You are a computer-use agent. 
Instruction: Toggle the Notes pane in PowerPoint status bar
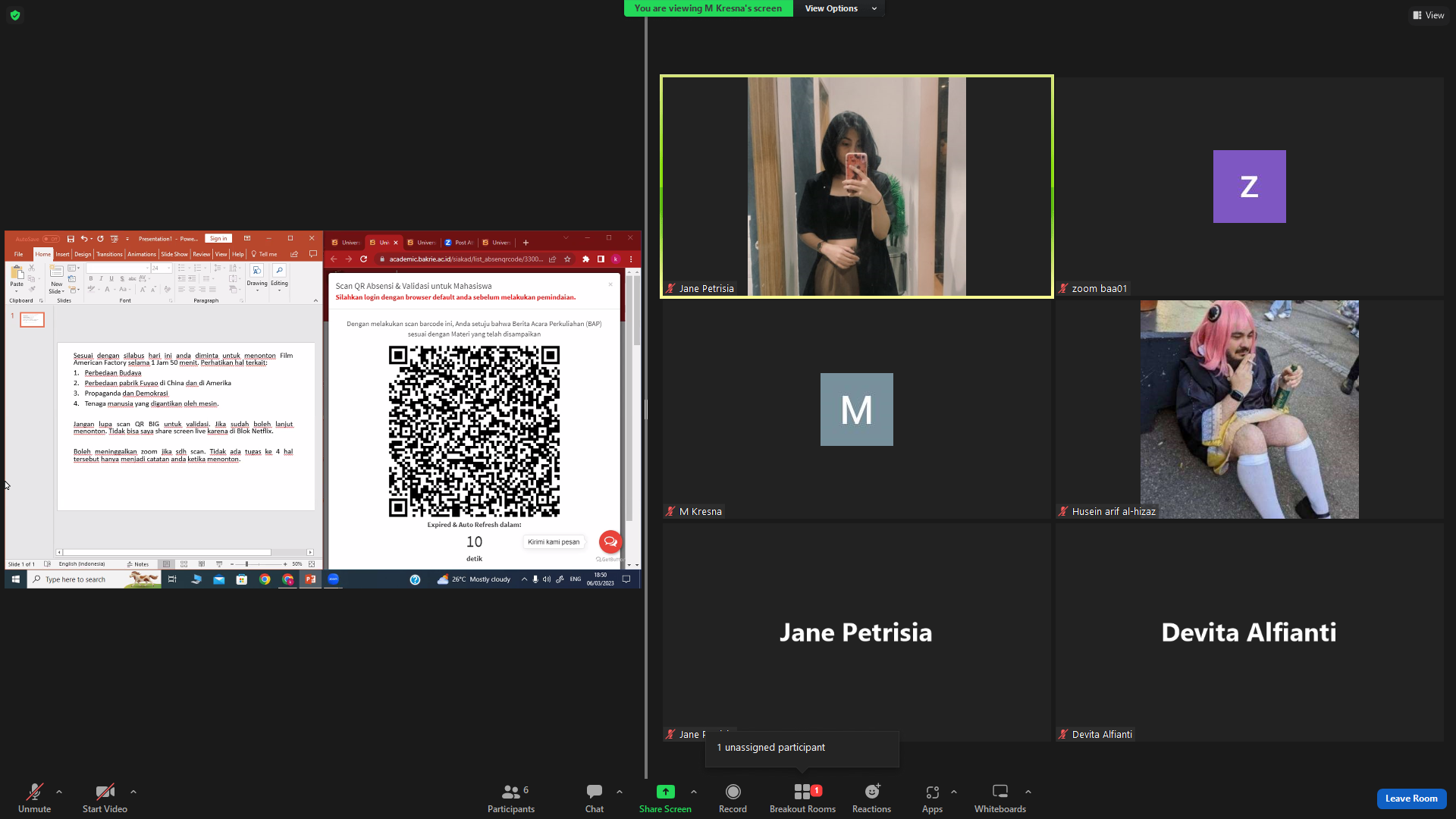137,564
